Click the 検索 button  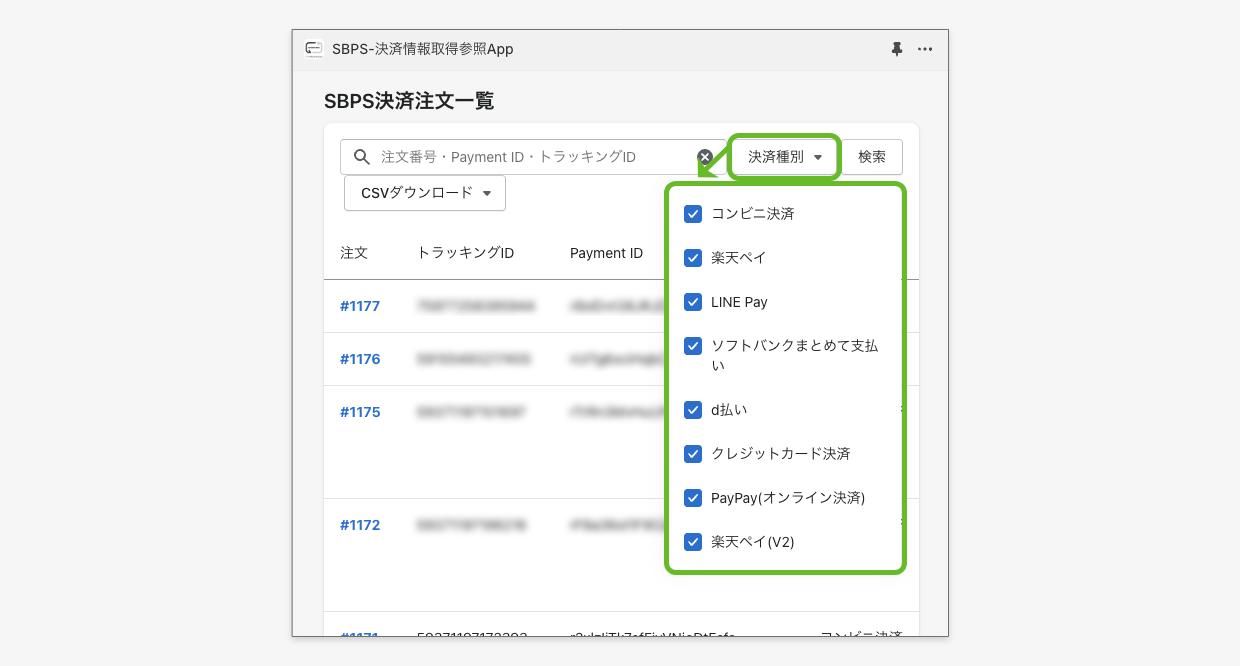coord(872,157)
